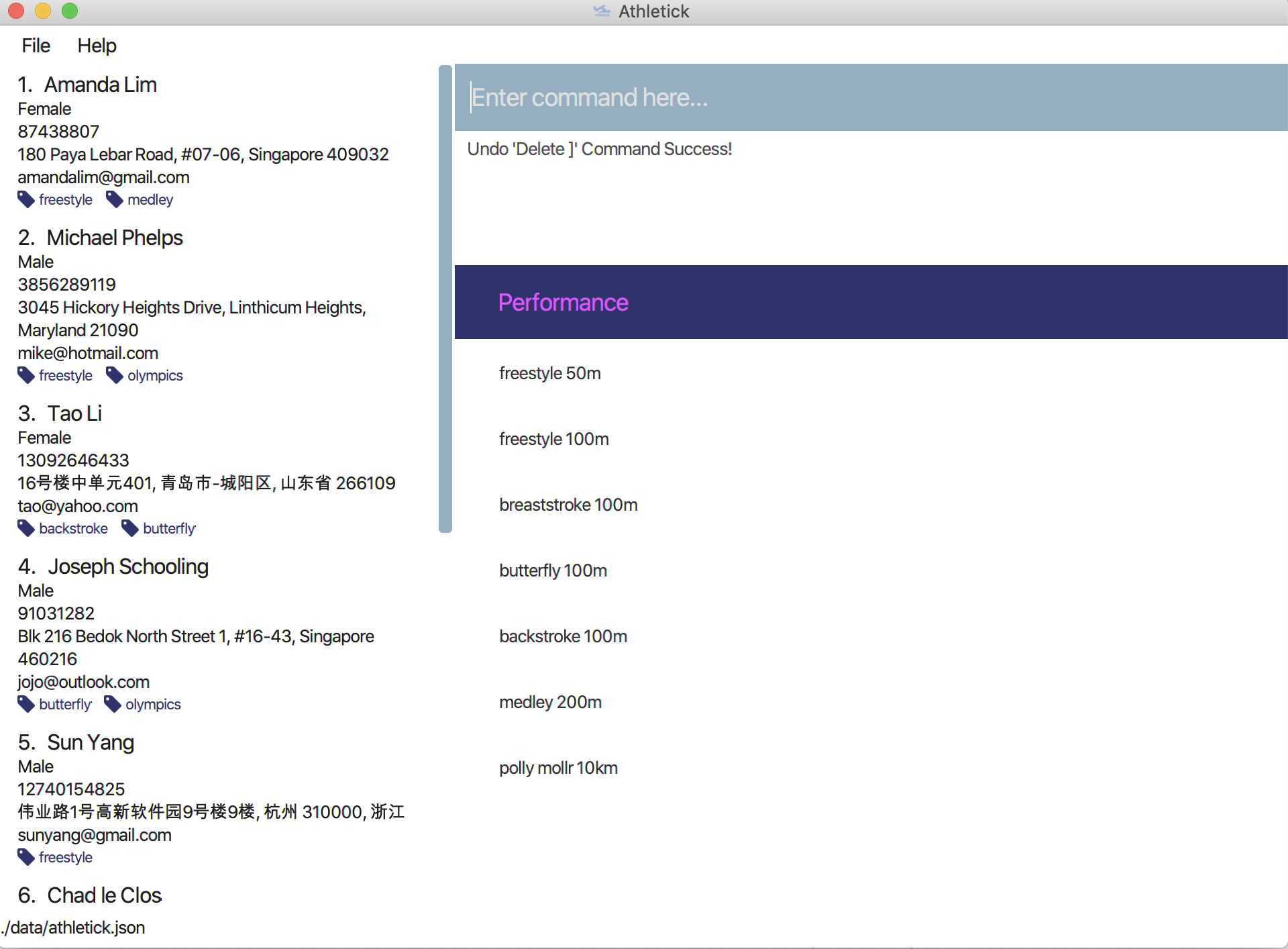Click Athletick swimmer icon in title bar
Screen dimensions: 1288x949
click(602, 11)
